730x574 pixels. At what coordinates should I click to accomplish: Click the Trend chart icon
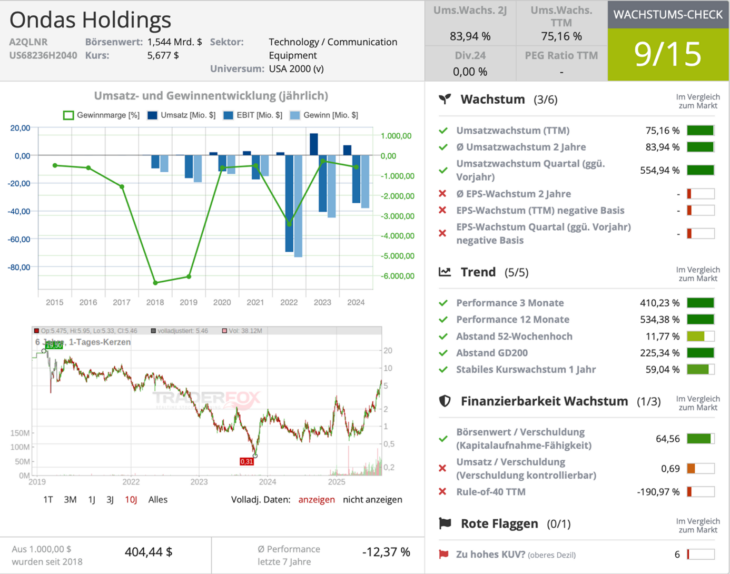[445, 272]
